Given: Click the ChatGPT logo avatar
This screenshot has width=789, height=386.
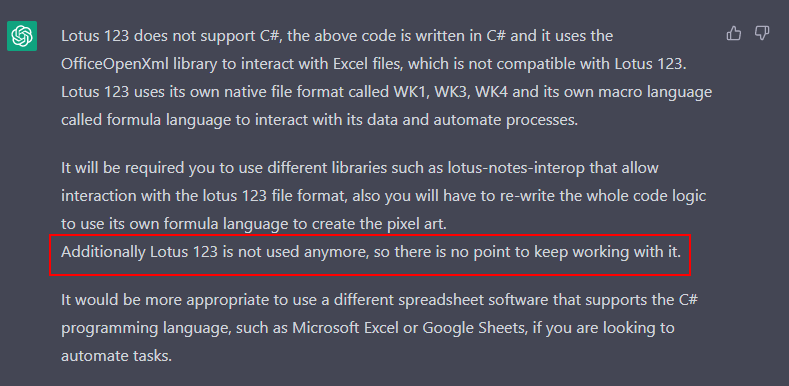Looking at the screenshot, I should (22, 36).
